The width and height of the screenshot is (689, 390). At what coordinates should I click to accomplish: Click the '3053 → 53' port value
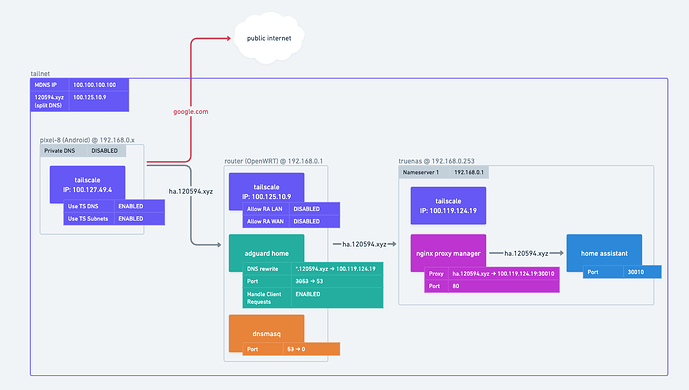(337, 281)
